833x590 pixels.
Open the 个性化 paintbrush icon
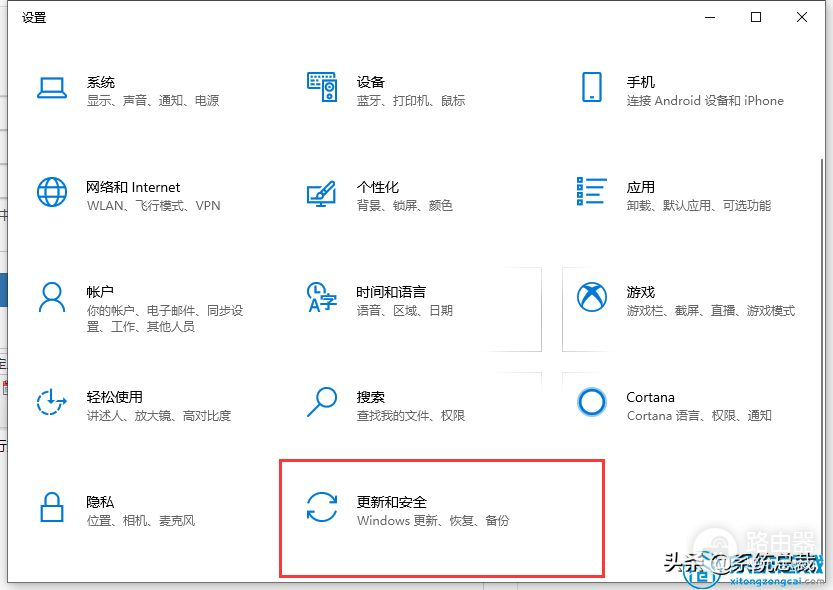pyautogui.click(x=321, y=194)
